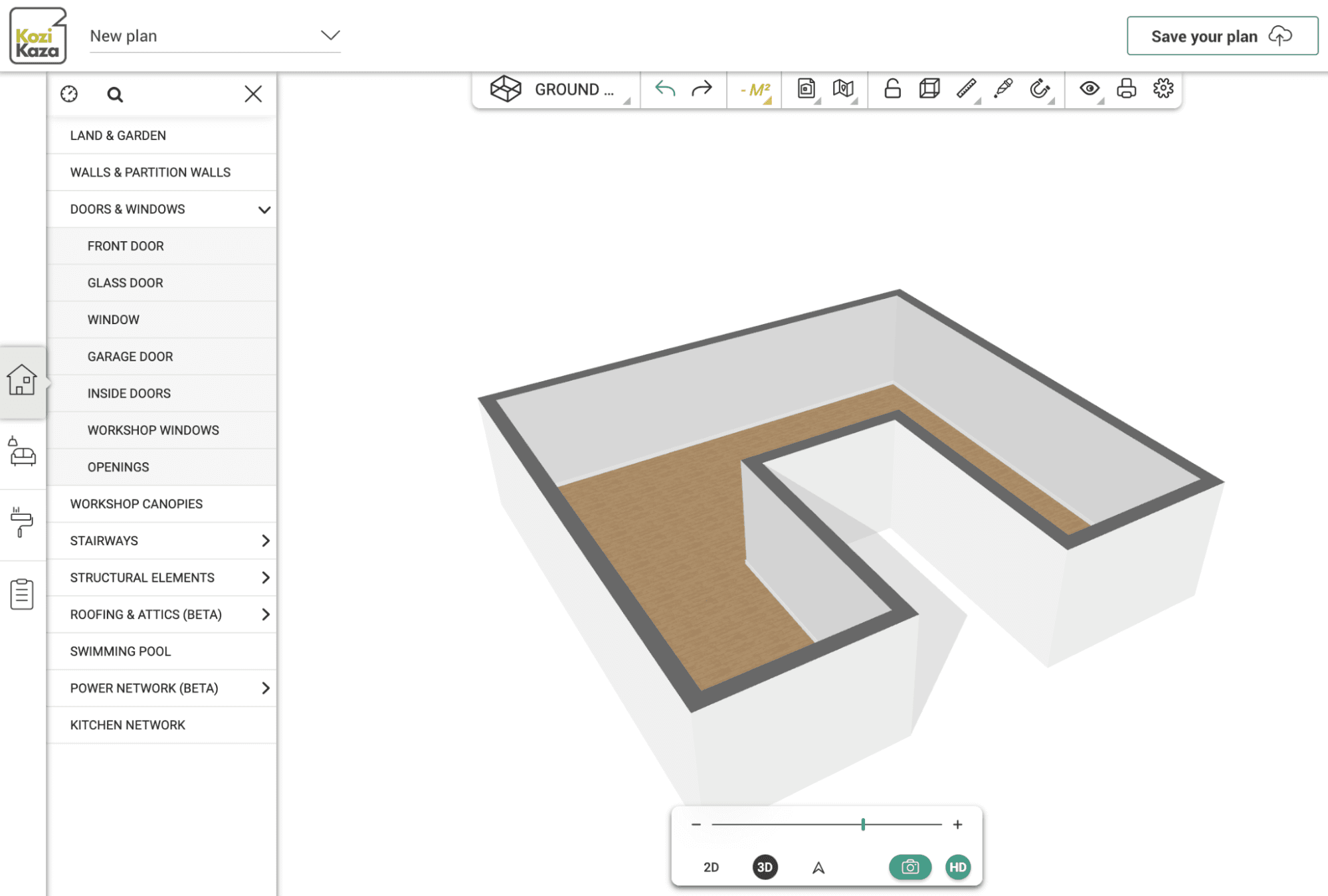Click the undo arrow
This screenshot has width=1328, height=896.
tap(666, 88)
